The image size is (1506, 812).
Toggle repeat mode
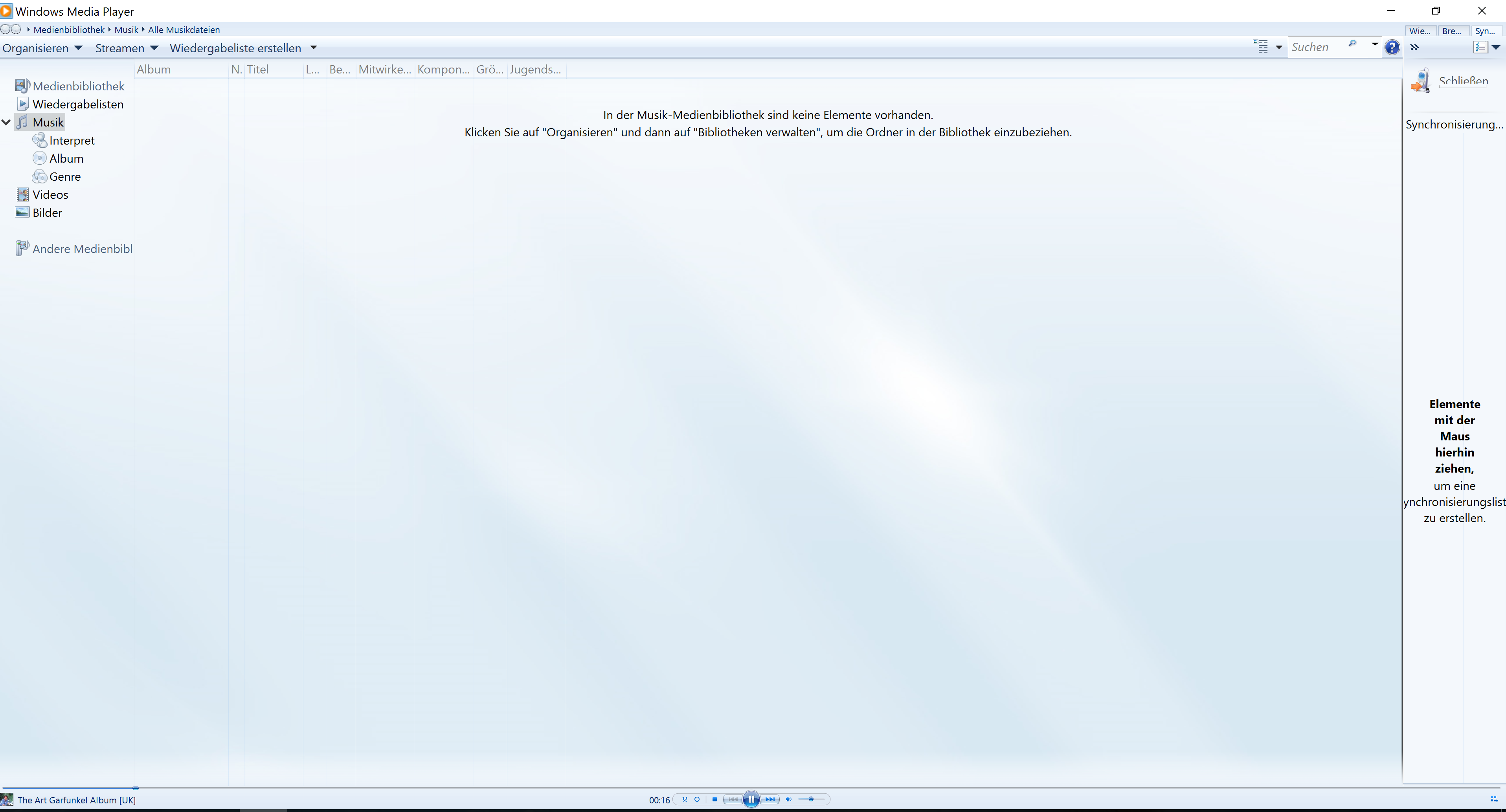[x=697, y=799]
